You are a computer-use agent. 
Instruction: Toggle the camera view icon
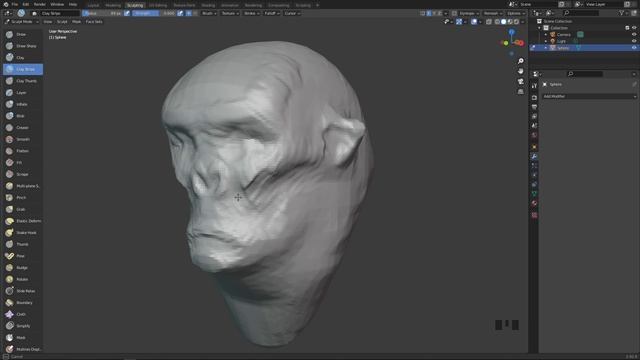520,82
